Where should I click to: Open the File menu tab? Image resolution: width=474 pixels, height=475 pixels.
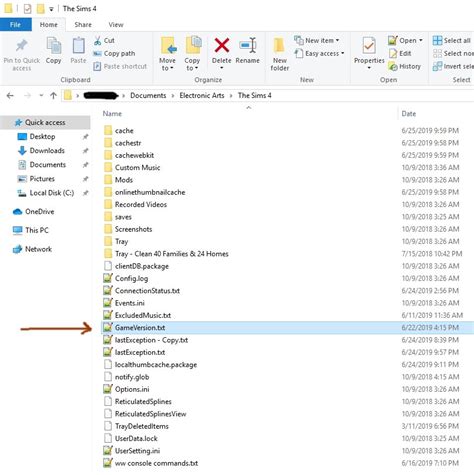click(16, 25)
